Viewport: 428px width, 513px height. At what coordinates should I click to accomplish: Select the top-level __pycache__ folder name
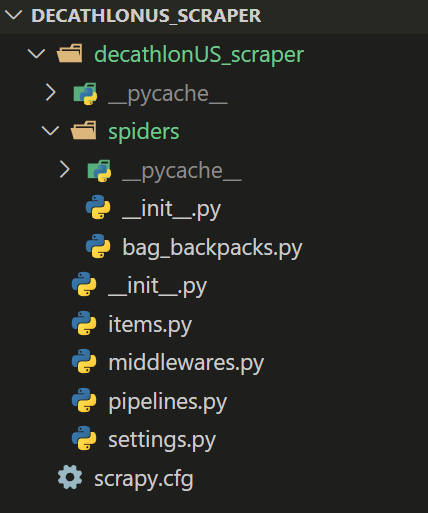pyautogui.click(x=168, y=94)
